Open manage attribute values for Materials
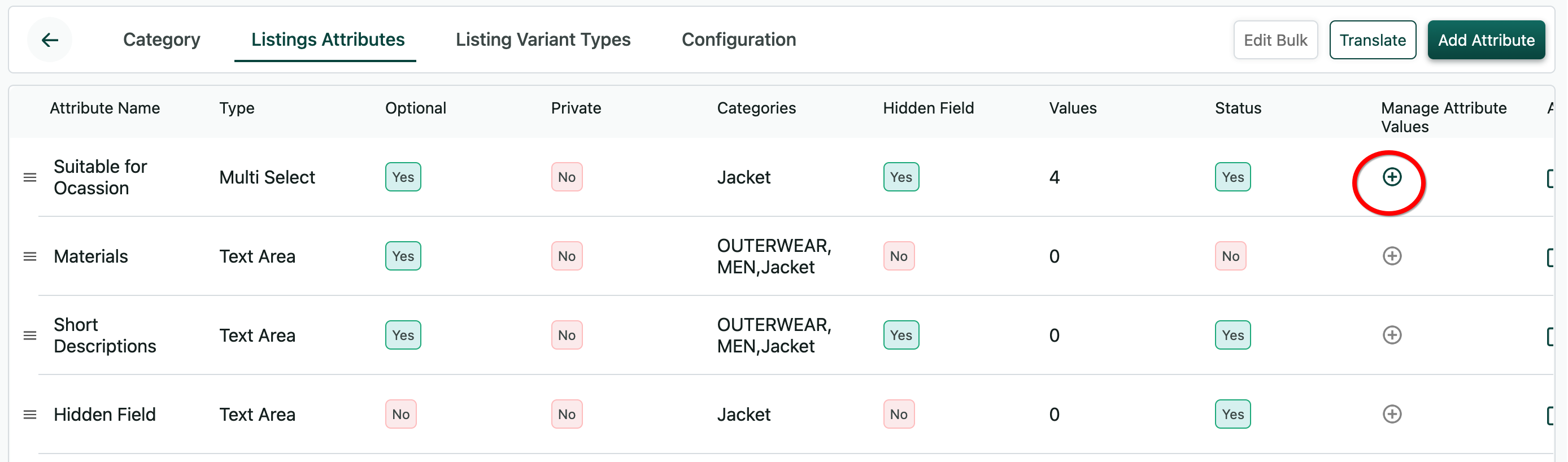The height and width of the screenshot is (462, 1568). click(x=1391, y=256)
